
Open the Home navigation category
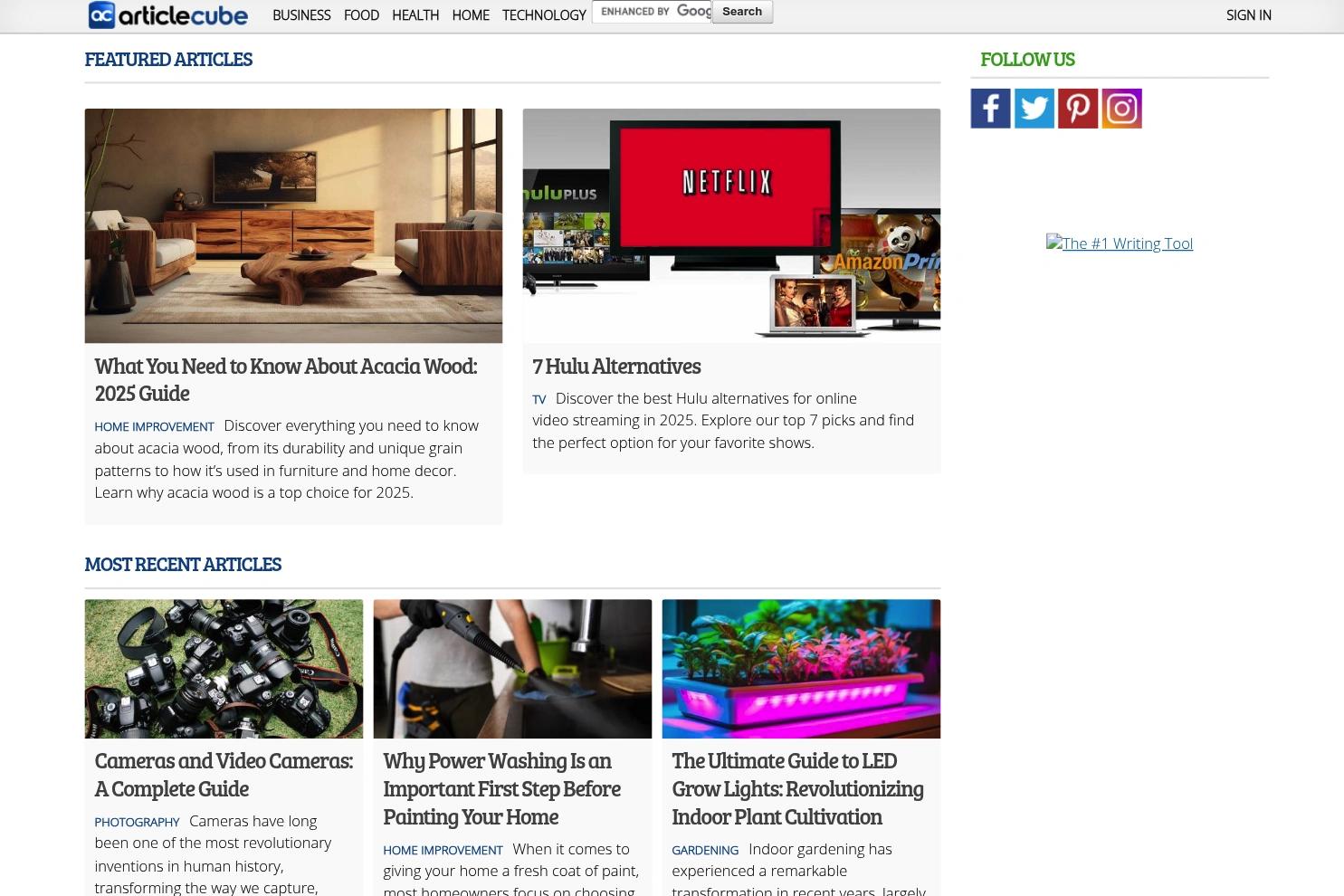470,15
